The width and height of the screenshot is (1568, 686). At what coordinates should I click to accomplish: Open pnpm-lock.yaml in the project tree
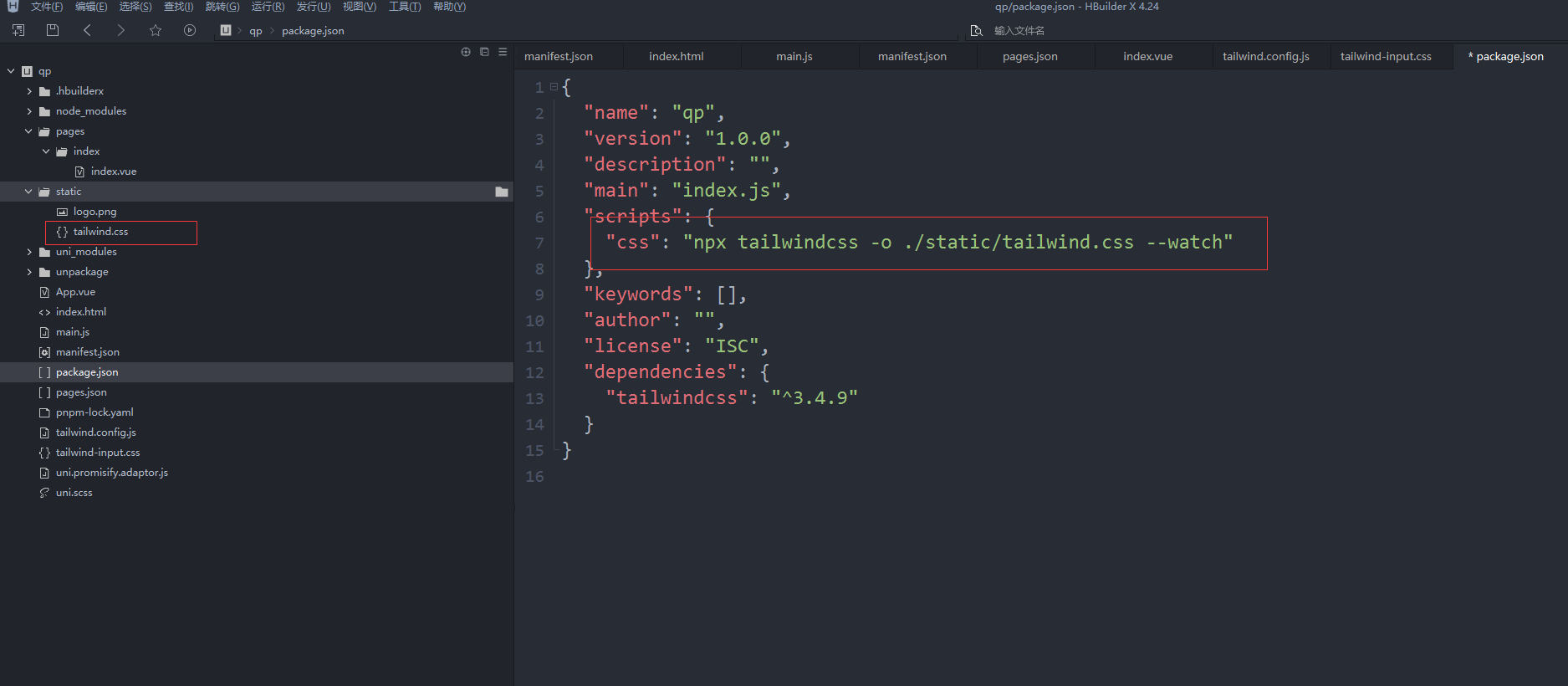coord(94,412)
